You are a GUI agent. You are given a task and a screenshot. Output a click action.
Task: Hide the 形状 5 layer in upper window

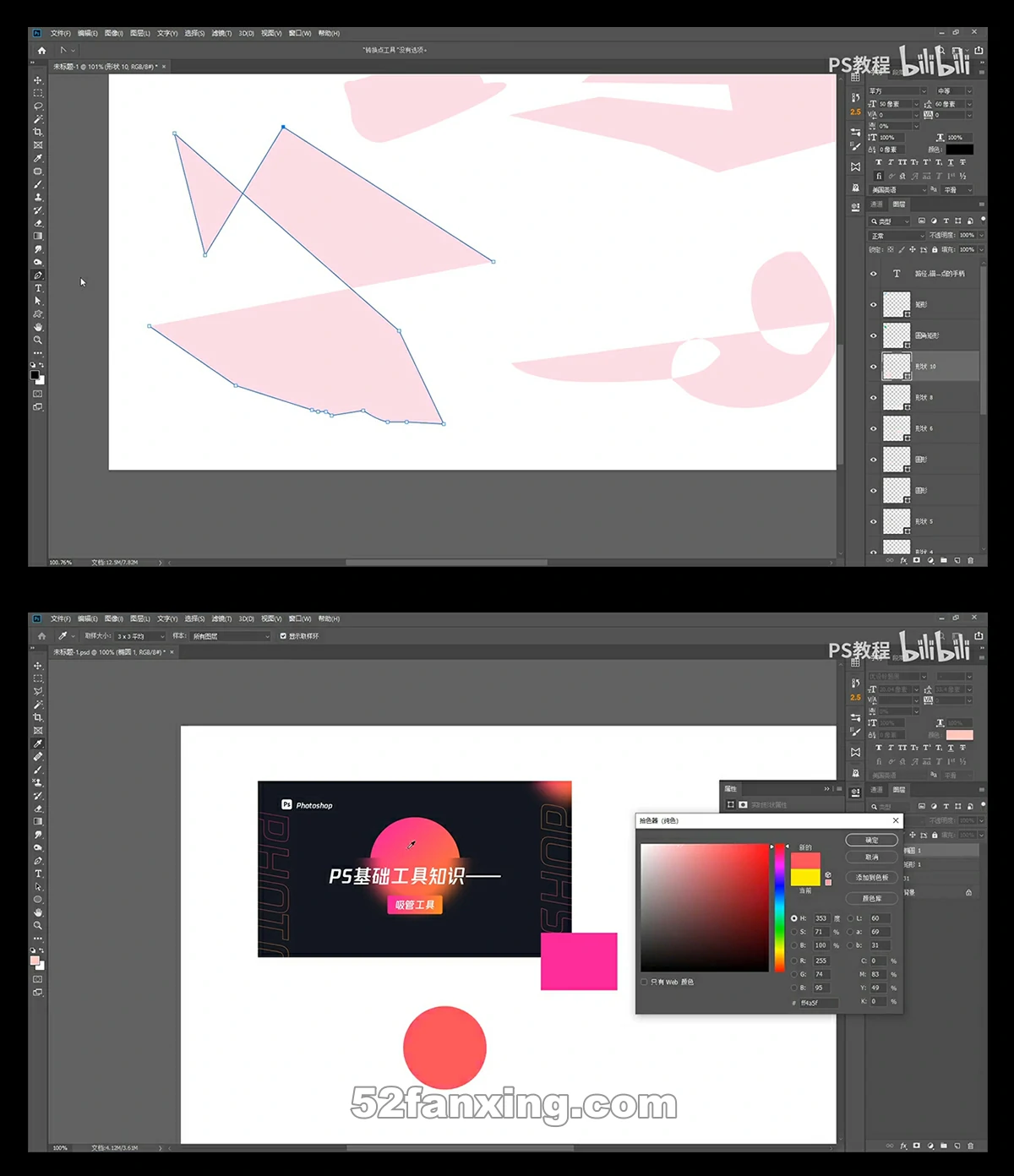pyautogui.click(x=874, y=521)
